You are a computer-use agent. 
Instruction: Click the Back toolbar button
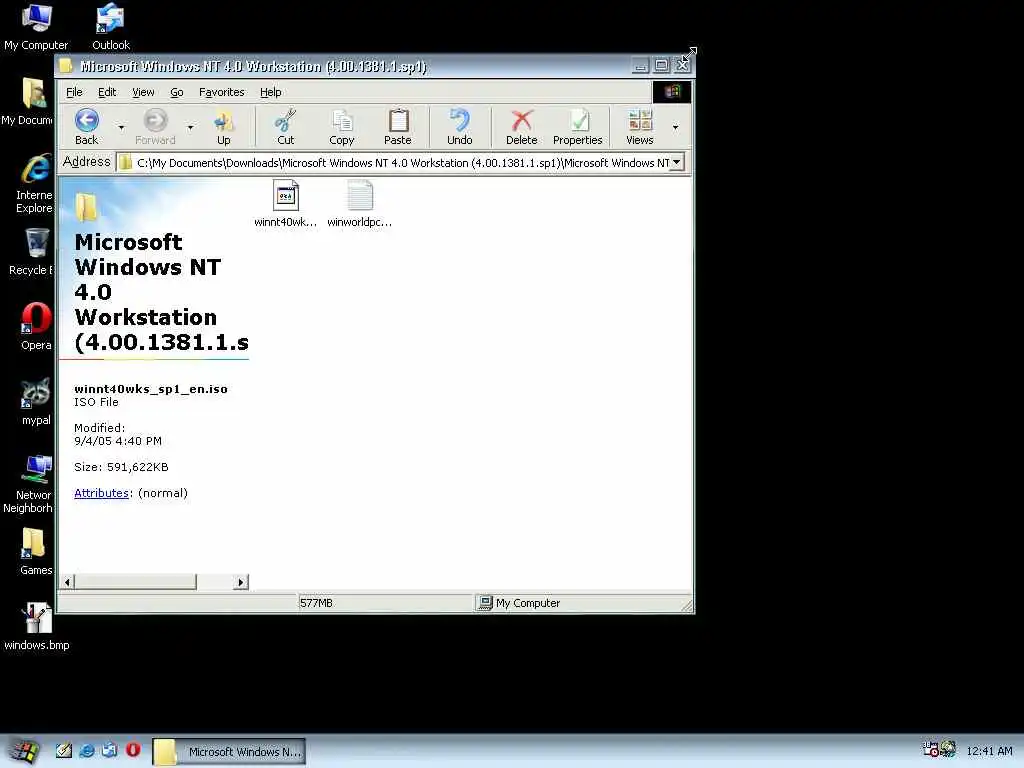coord(86,127)
